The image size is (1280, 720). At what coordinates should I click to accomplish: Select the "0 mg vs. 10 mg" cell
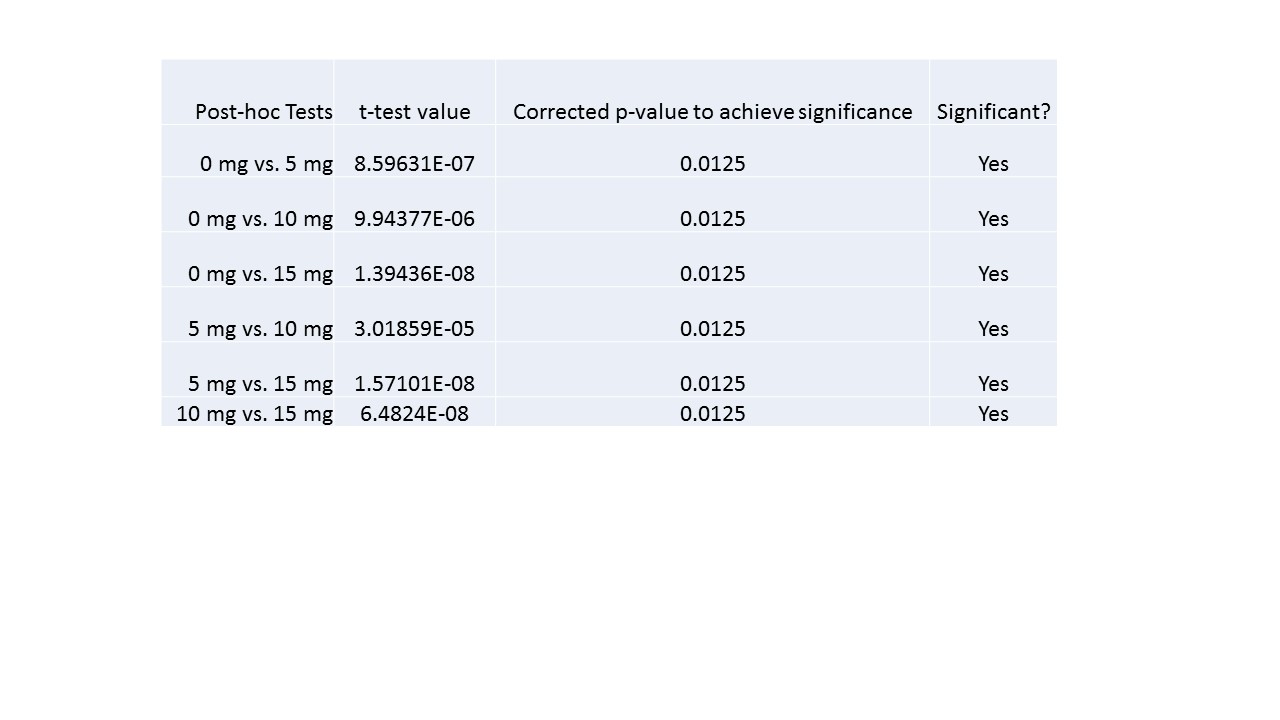coord(260,219)
